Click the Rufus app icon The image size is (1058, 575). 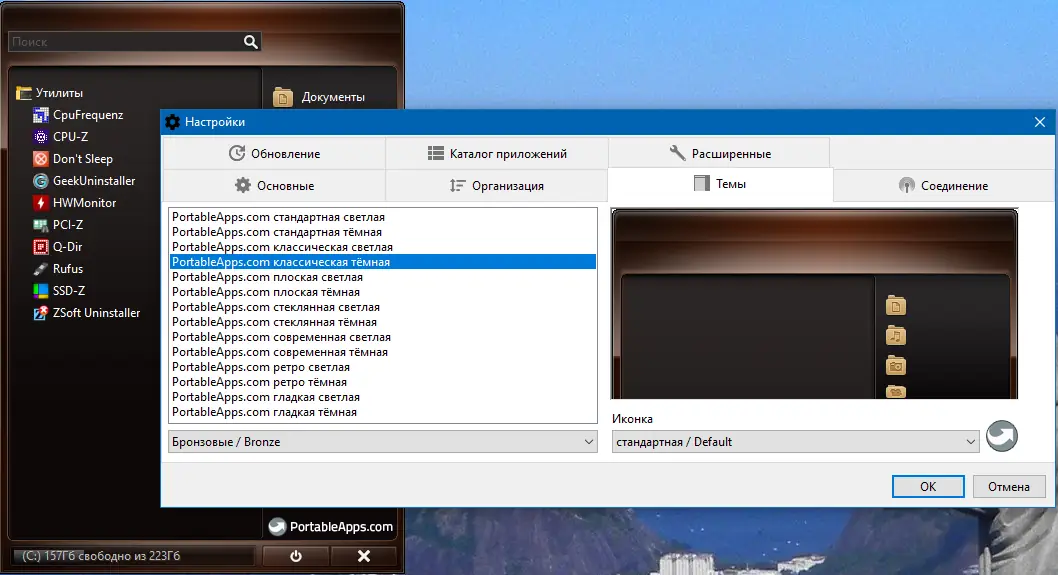click(x=40, y=269)
